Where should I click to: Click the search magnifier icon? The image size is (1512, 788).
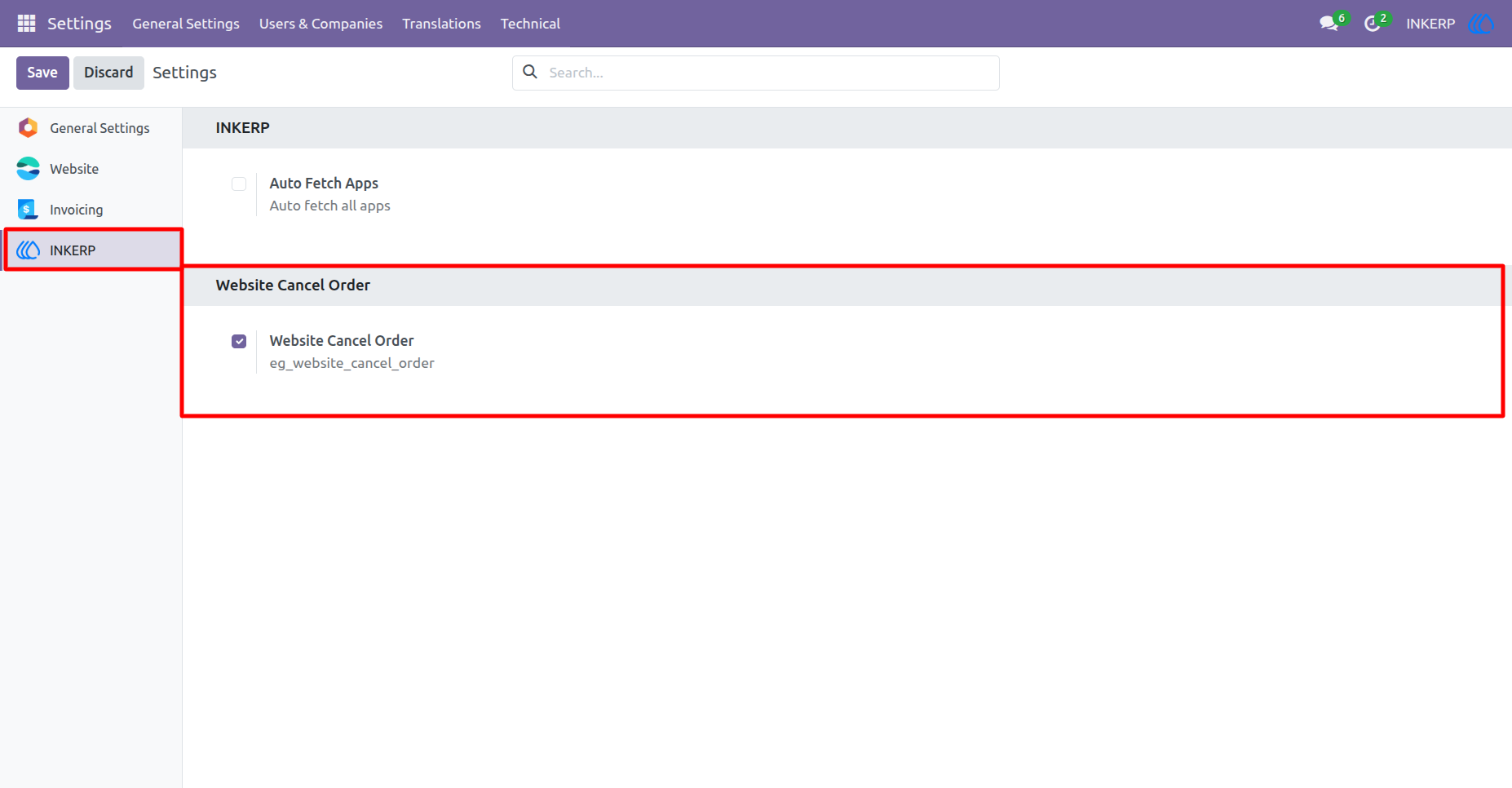530,72
